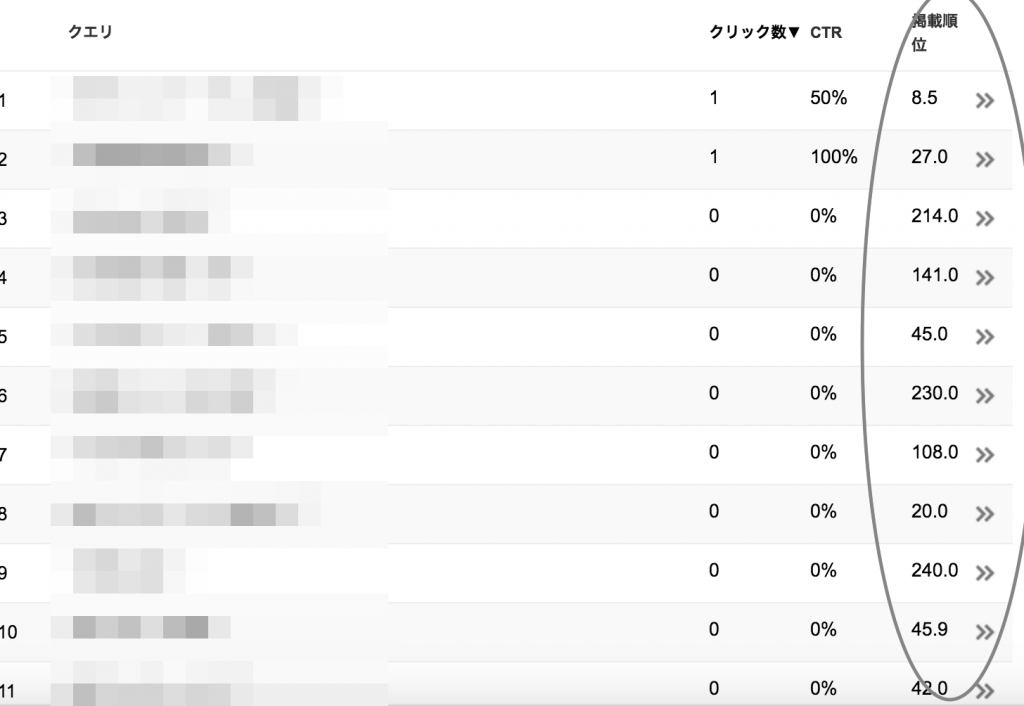
Task: Sort table by CTR column header
Action: pyautogui.click(x=826, y=33)
